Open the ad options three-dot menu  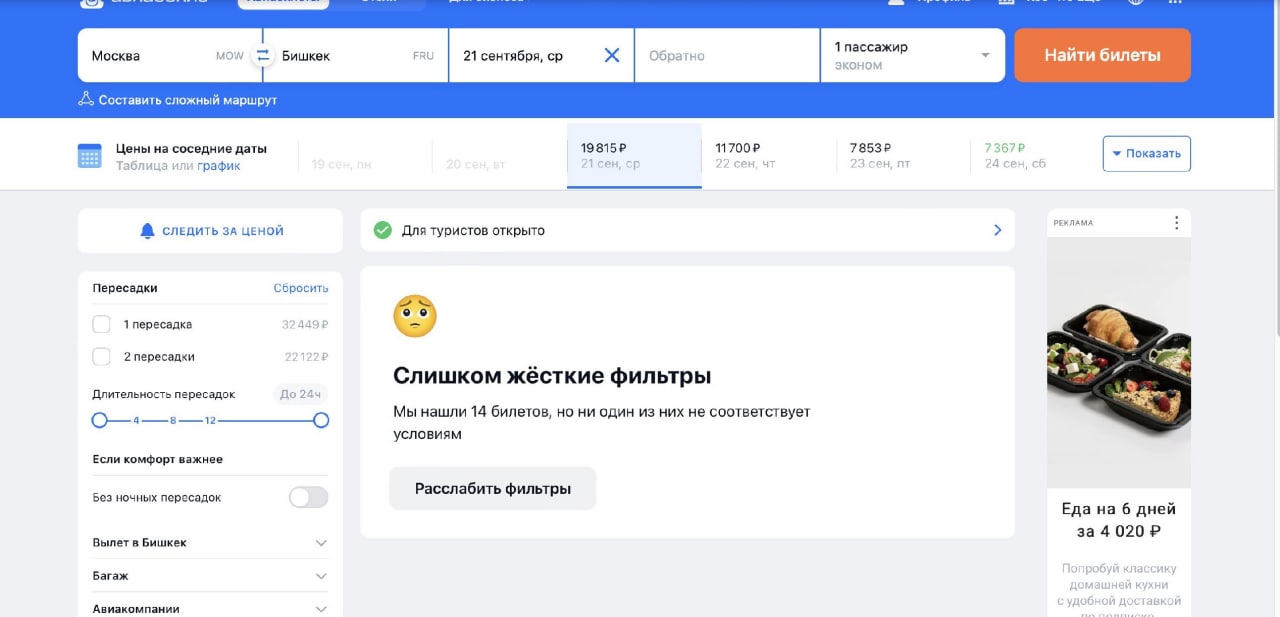1176,223
